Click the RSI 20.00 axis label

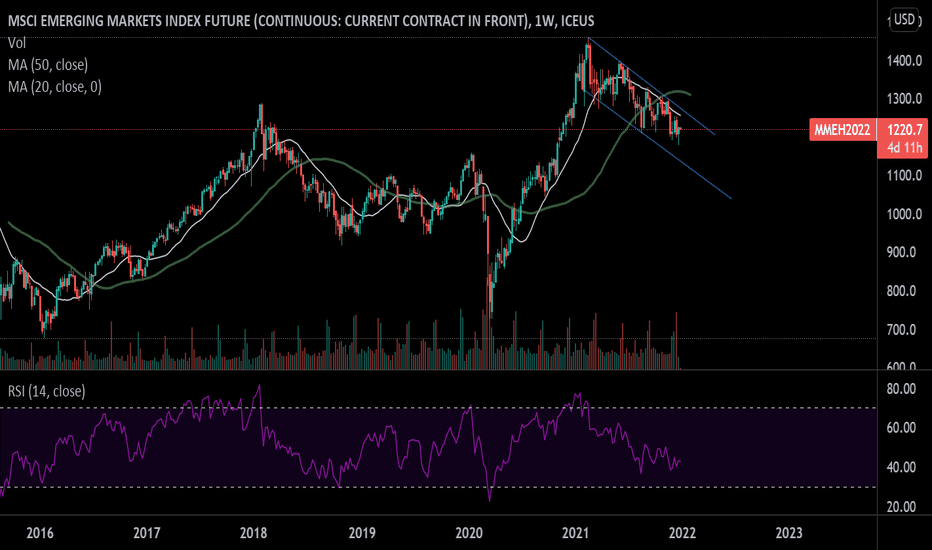click(901, 507)
